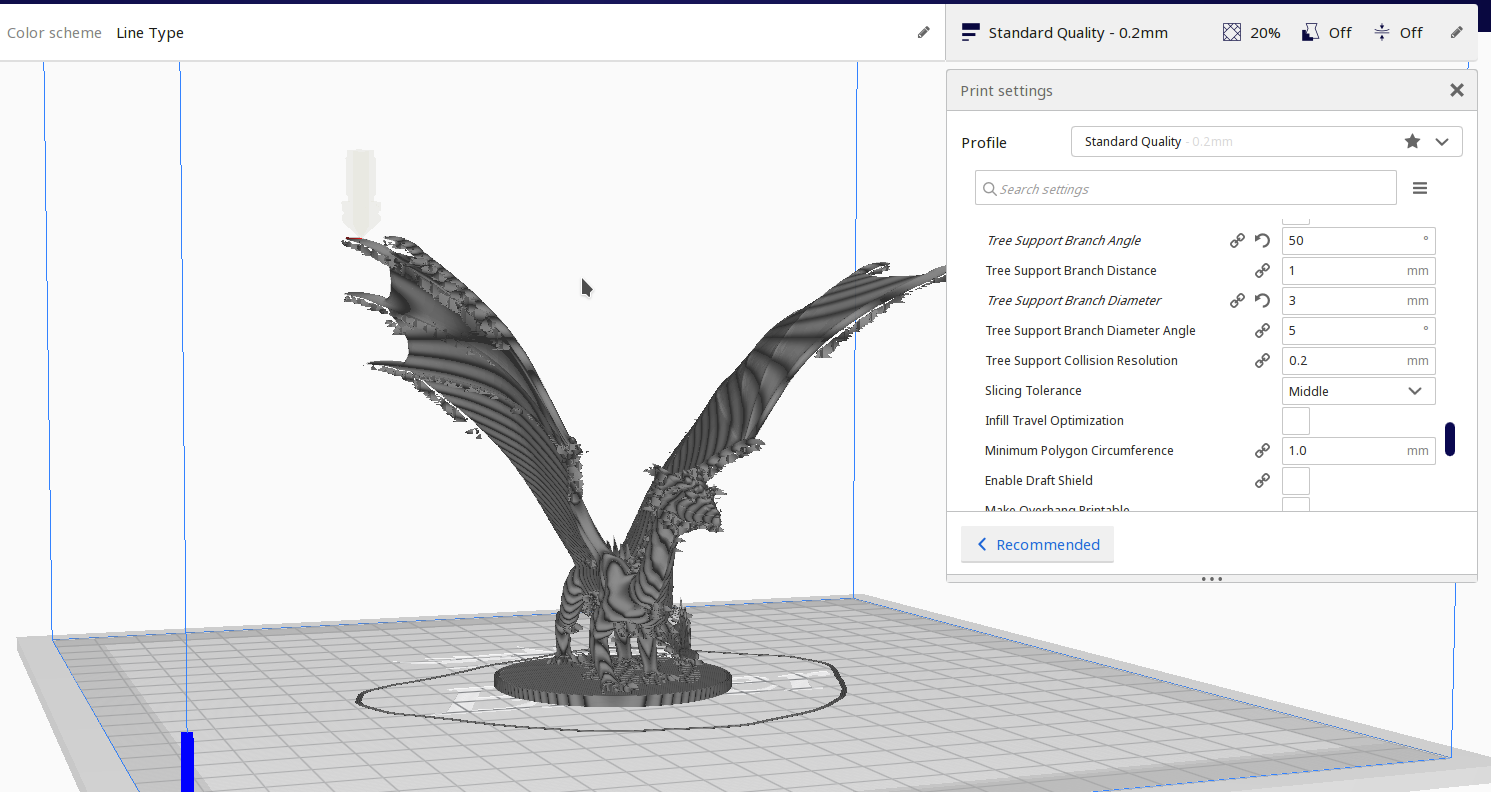Click the Minimum Polygon Circumference field

1359,451
